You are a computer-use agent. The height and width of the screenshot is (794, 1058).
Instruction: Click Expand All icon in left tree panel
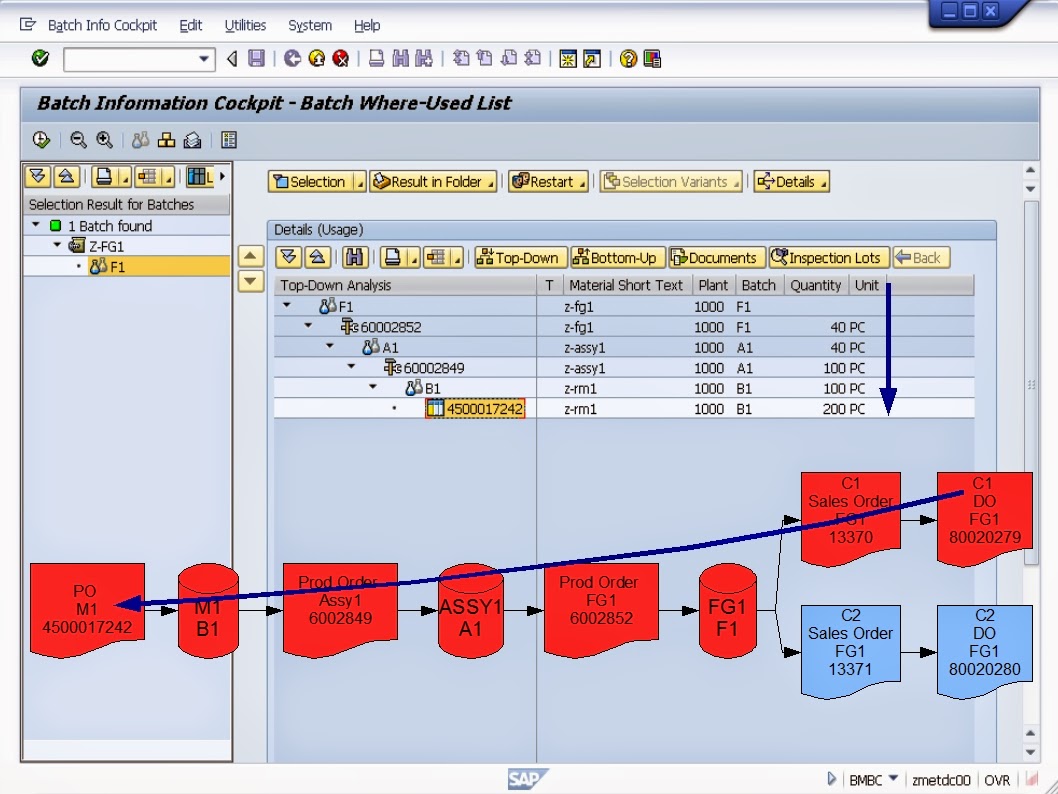click(38, 177)
